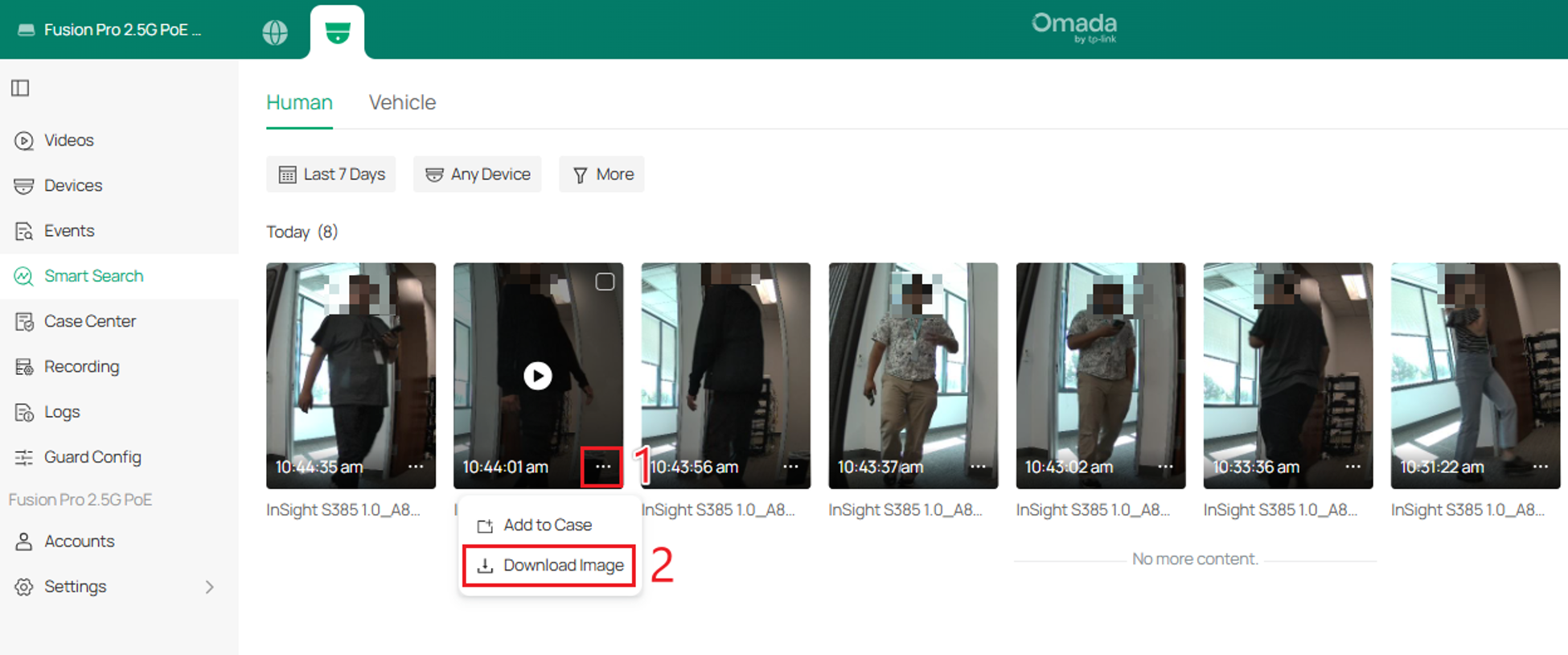Image resolution: width=1568 pixels, height=655 pixels.
Task: Open the 10:43:37 am snapshot thumbnail
Action: pyautogui.click(x=913, y=376)
